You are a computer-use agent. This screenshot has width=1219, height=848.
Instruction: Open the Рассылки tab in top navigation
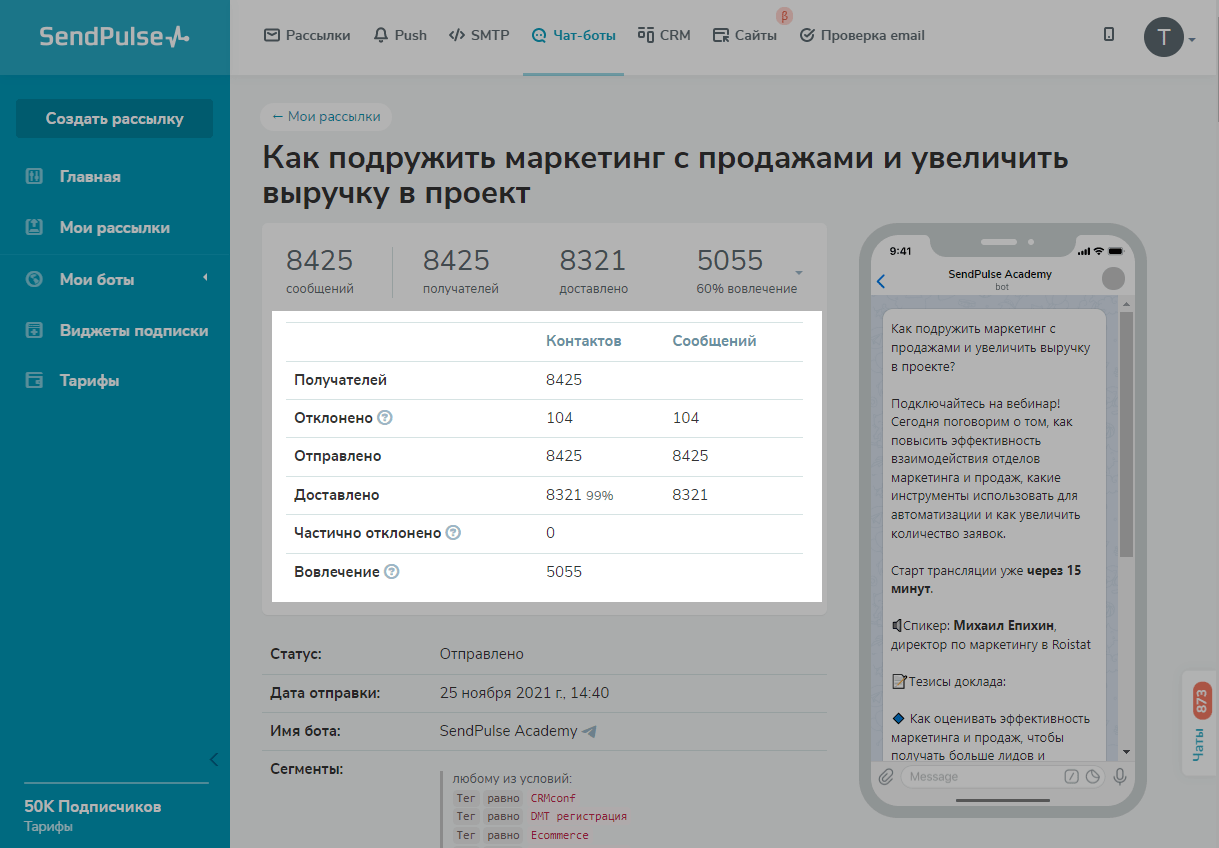tap(307, 35)
